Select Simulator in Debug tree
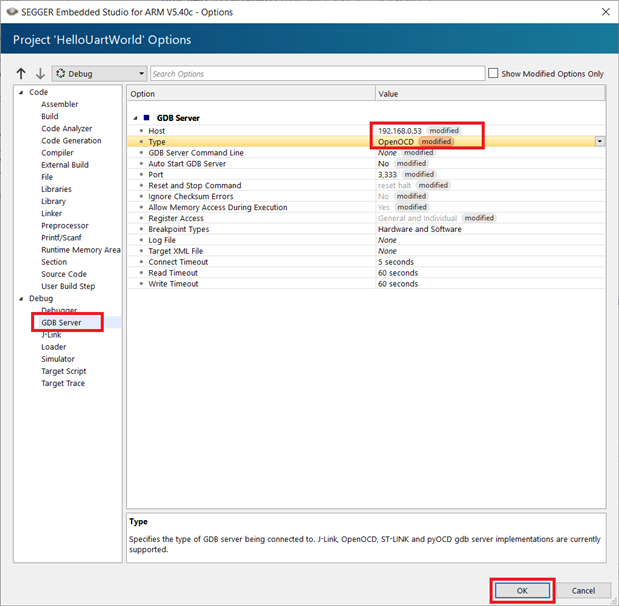Image resolution: width=619 pixels, height=606 pixels. click(58, 359)
